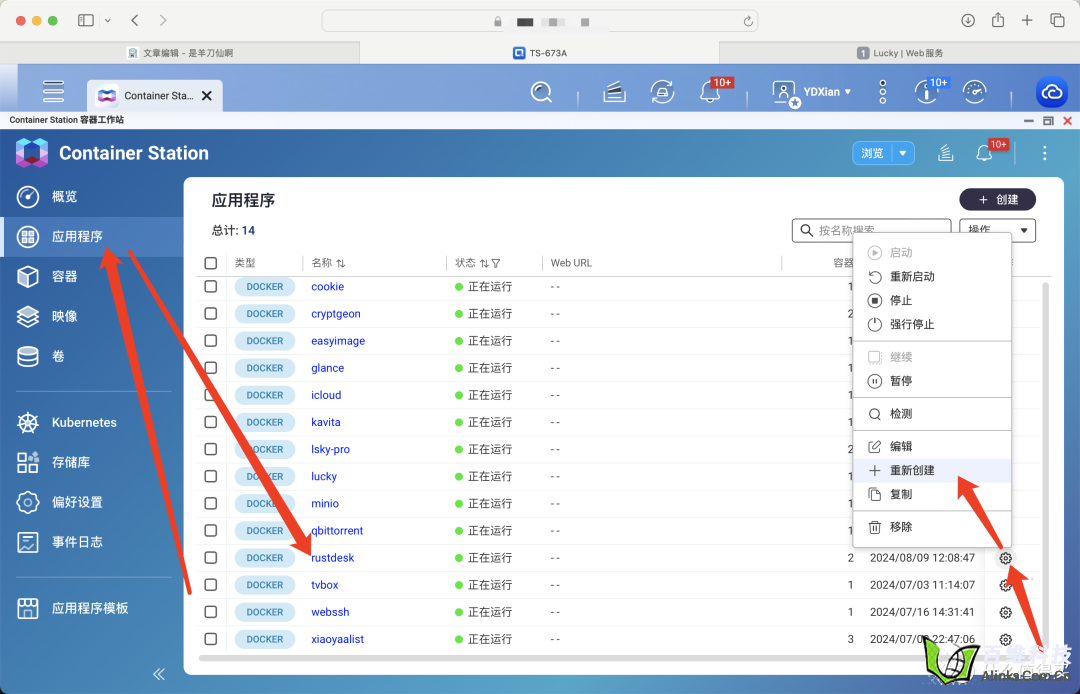Open the cloud icon in top-right corner
Screen dimensions: 1080x694
[1051, 92]
